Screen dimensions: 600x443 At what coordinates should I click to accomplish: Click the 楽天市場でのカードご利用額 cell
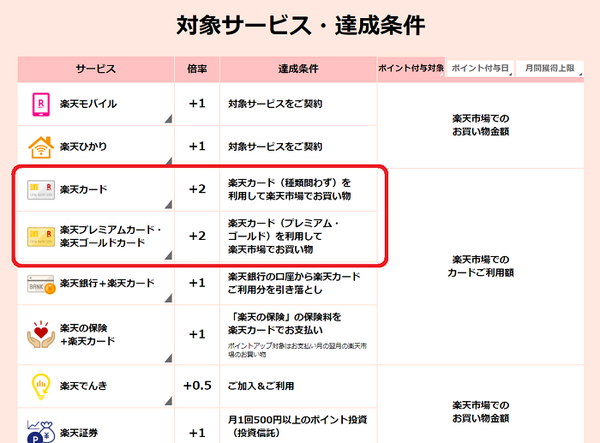(x=481, y=266)
